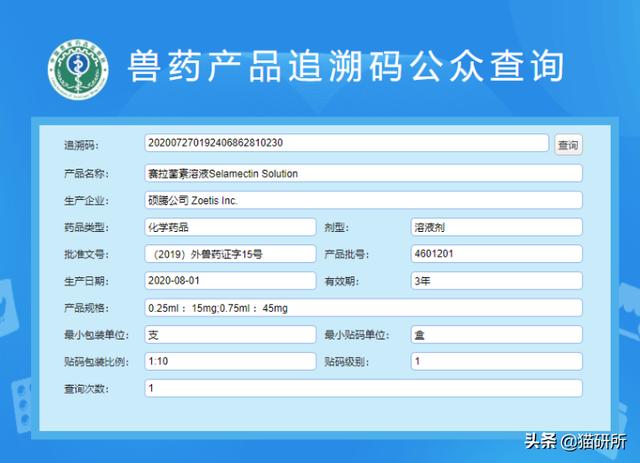Select the 生产日期 field showing 2020-08-01
Screen dimensions: 640x463
tap(230, 281)
